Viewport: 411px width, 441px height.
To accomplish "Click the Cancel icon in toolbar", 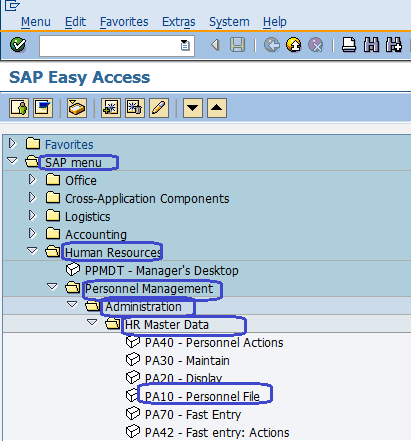I will (315, 45).
